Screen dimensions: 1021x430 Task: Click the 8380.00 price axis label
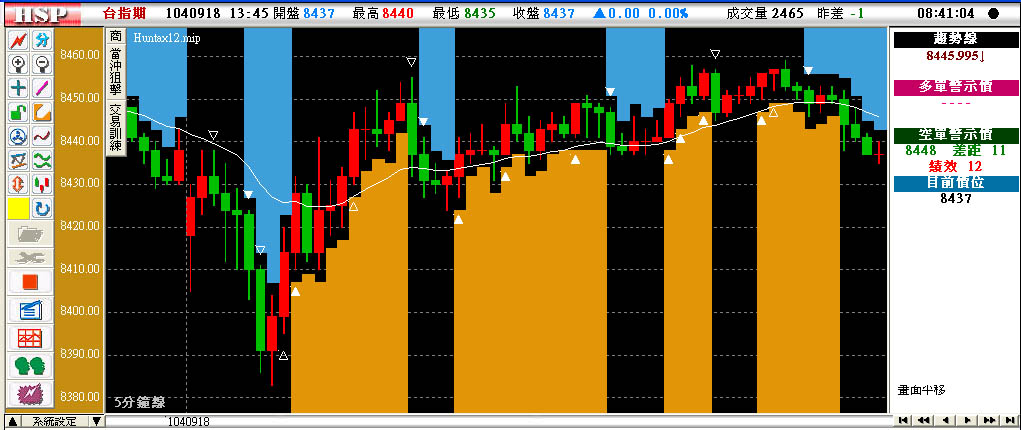pyautogui.click(x=78, y=397)
